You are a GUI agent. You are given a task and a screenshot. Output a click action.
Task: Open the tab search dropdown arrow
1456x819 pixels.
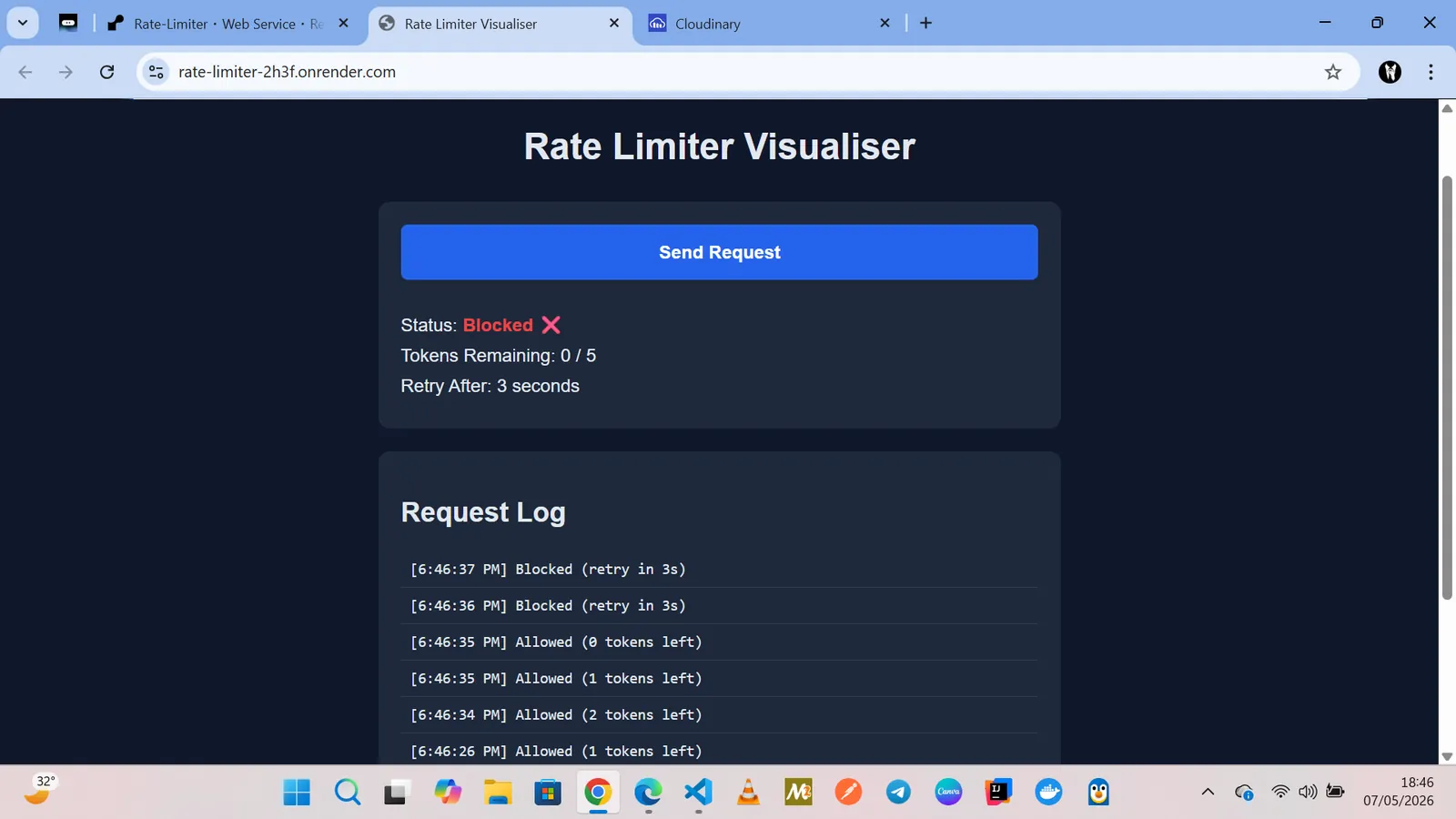coord(23,23)
